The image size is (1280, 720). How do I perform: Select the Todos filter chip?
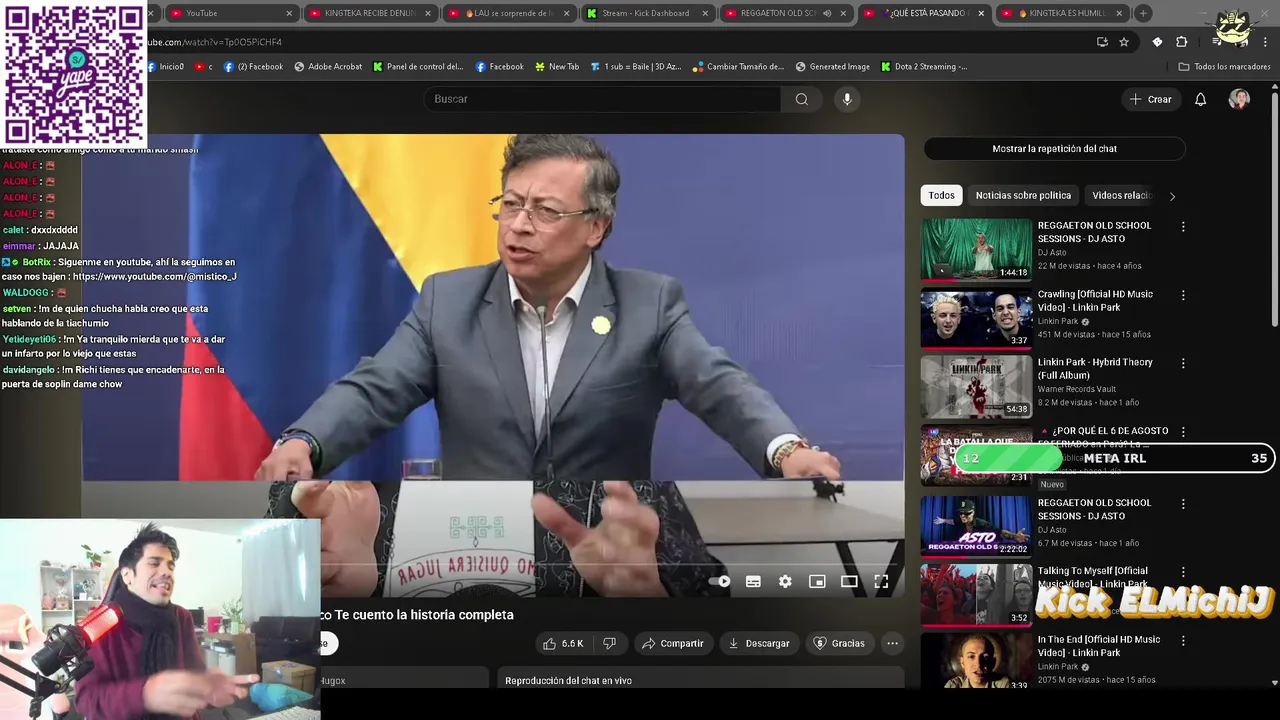[941, 196]
